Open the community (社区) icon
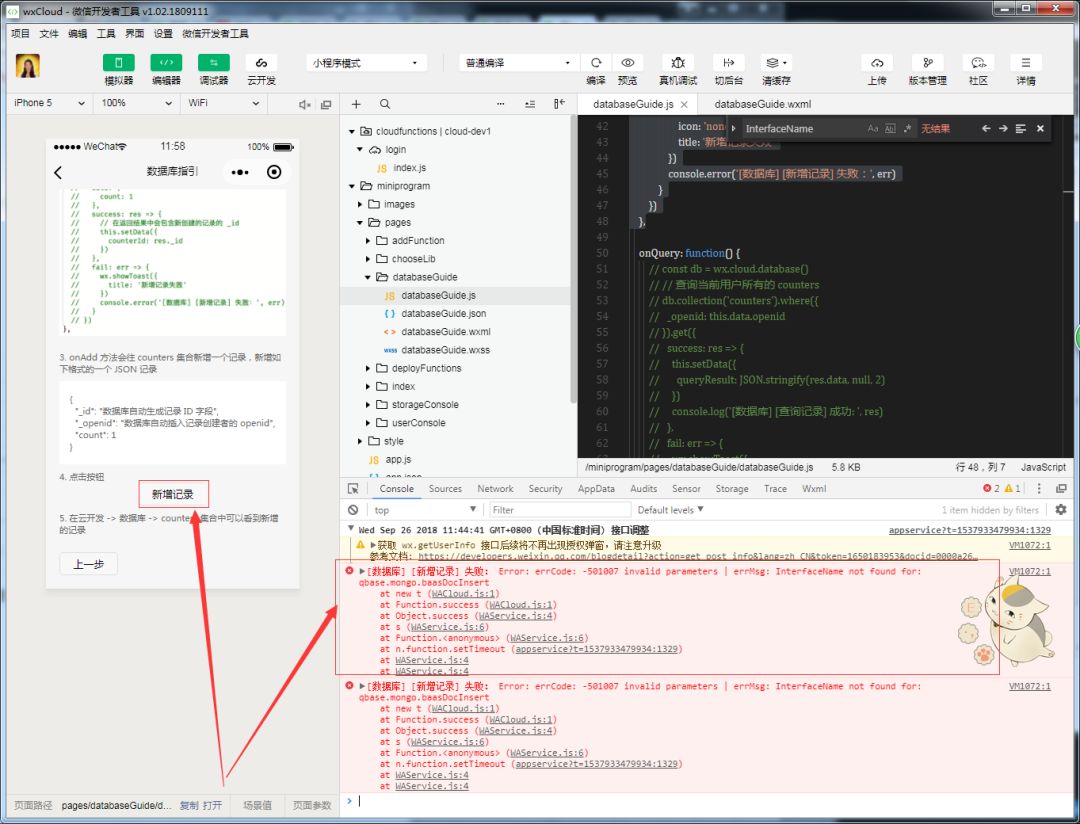The image size is (1080, 824). pyautogui.click(x=978, y=63)
